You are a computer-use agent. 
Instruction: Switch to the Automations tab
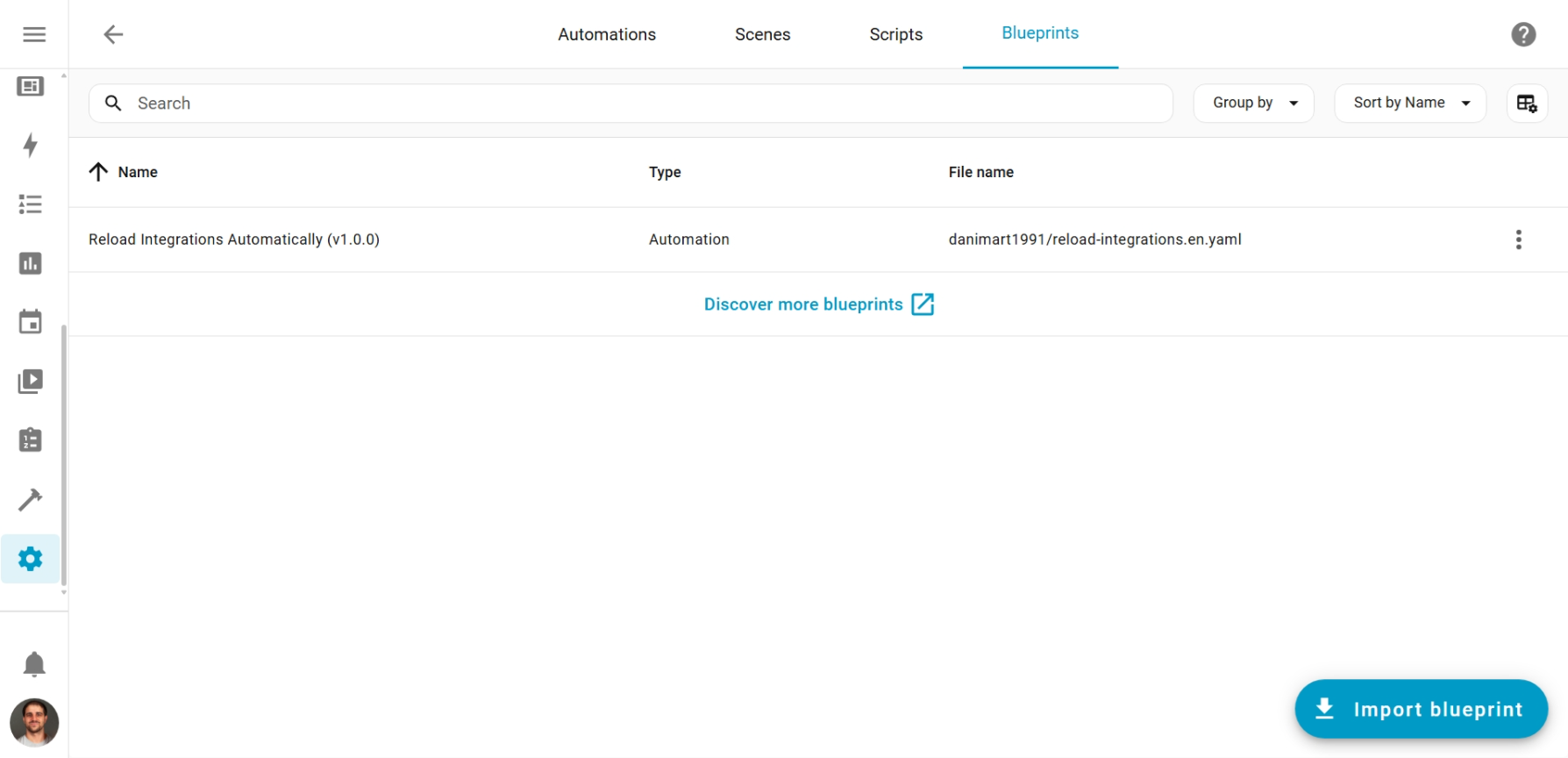[x=607, y=34]
